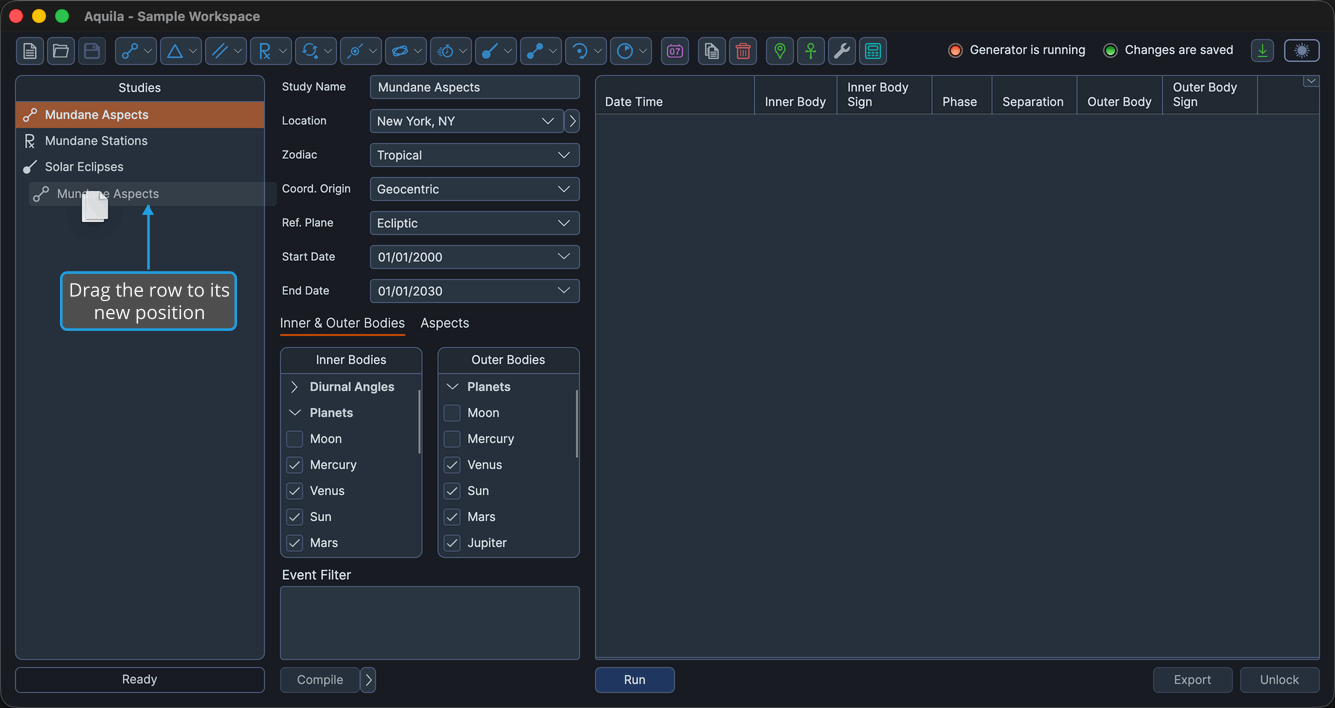Open the Coord. Origin dropdown
This screenshot has height=708, width=1335.
point(475,189)
